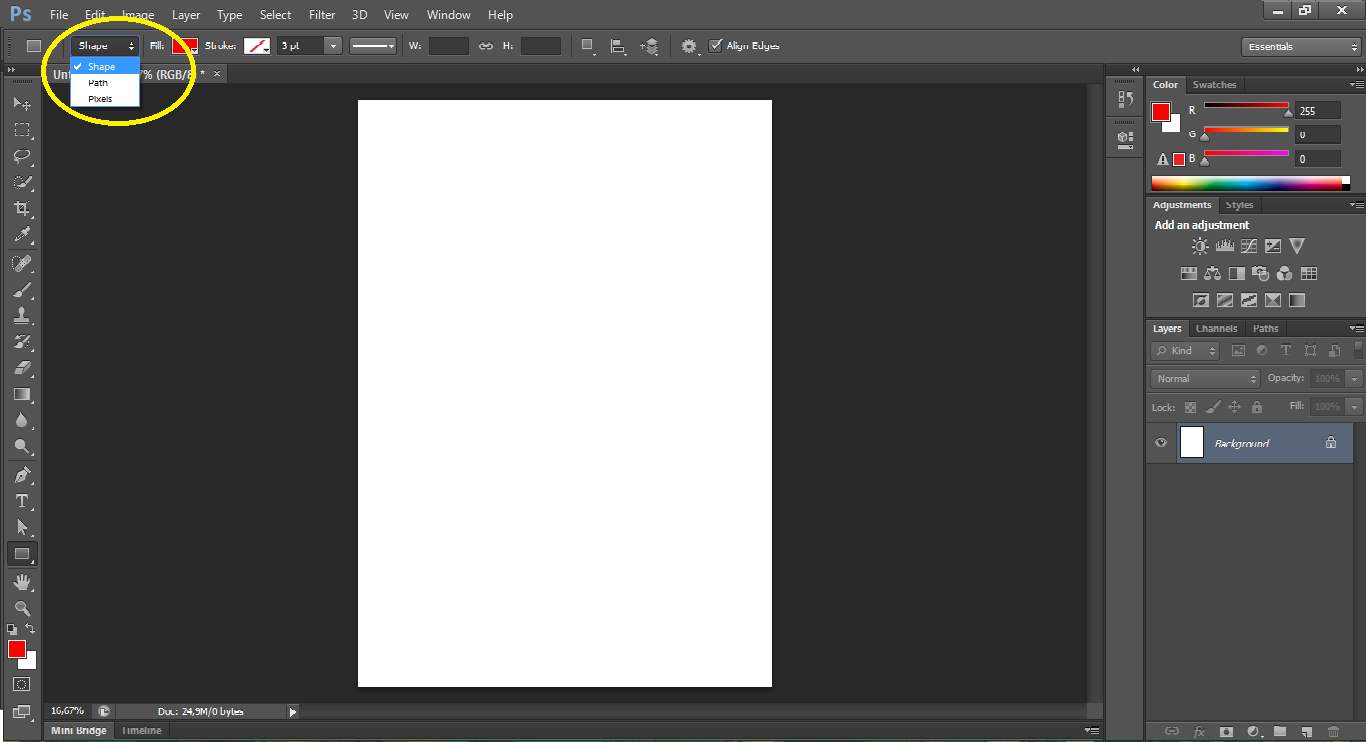Hide the Background layer visibility
Image resolution: width=1366 pixels, height=742 pixels.
click(x=1160, y=442)
